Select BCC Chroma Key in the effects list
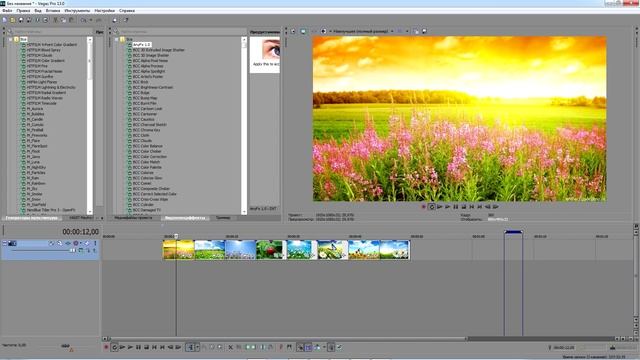Viewport: 640px width, 360px height. pyautogui.click(x=146, y=130)
